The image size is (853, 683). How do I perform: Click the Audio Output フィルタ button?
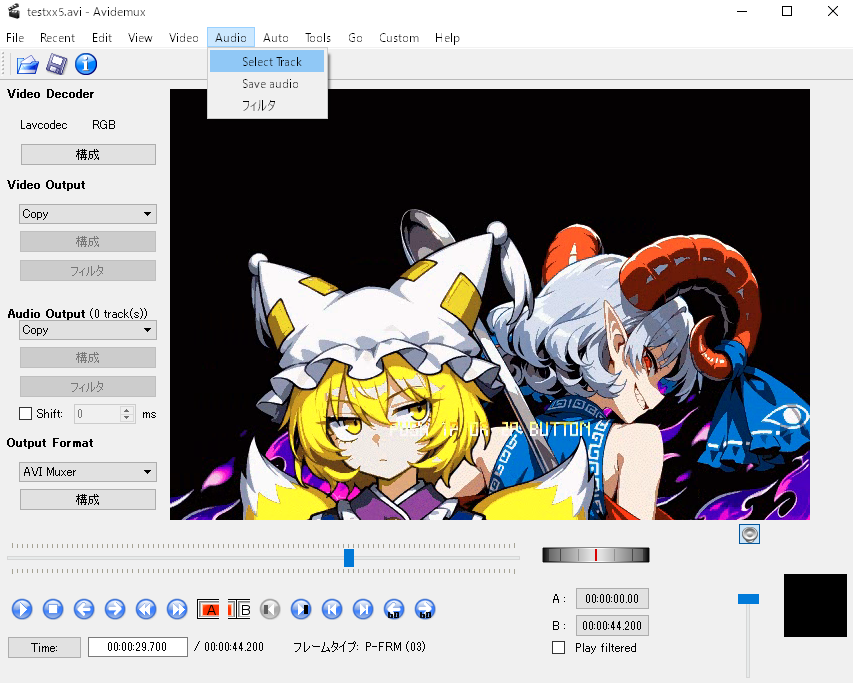pos(88,387)
